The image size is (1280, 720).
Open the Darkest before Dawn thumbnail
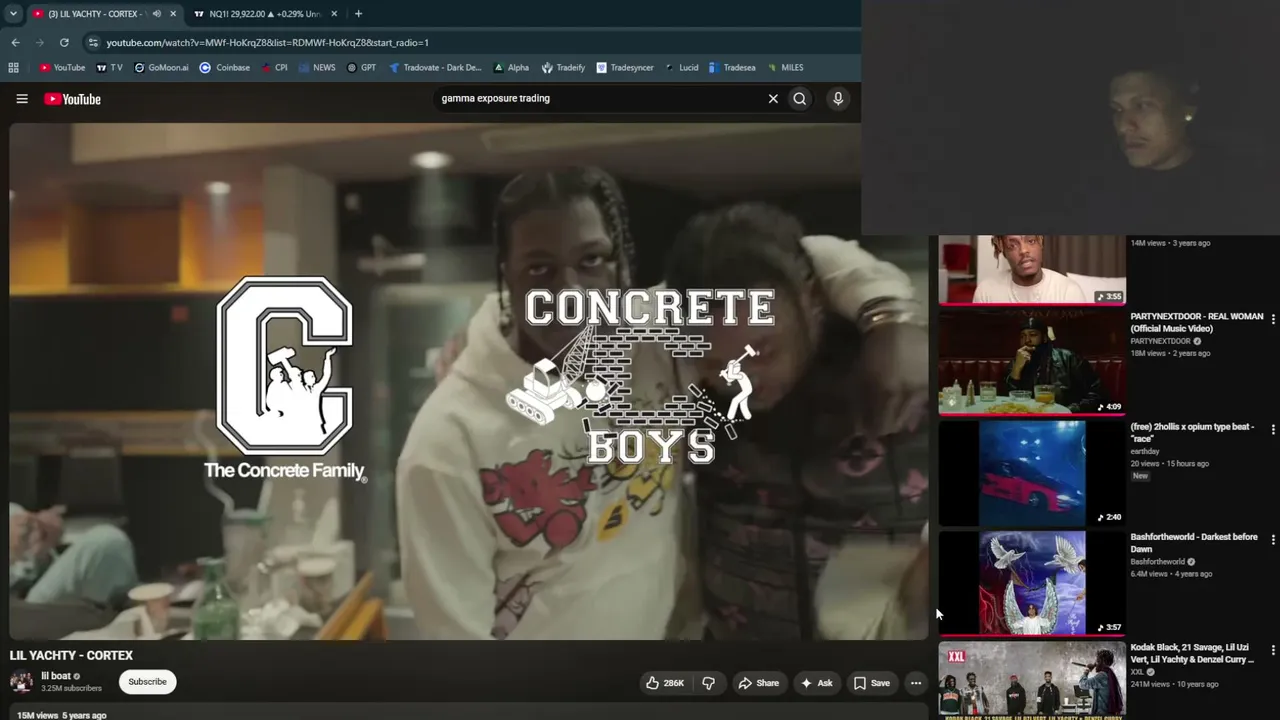(1032, 583)
